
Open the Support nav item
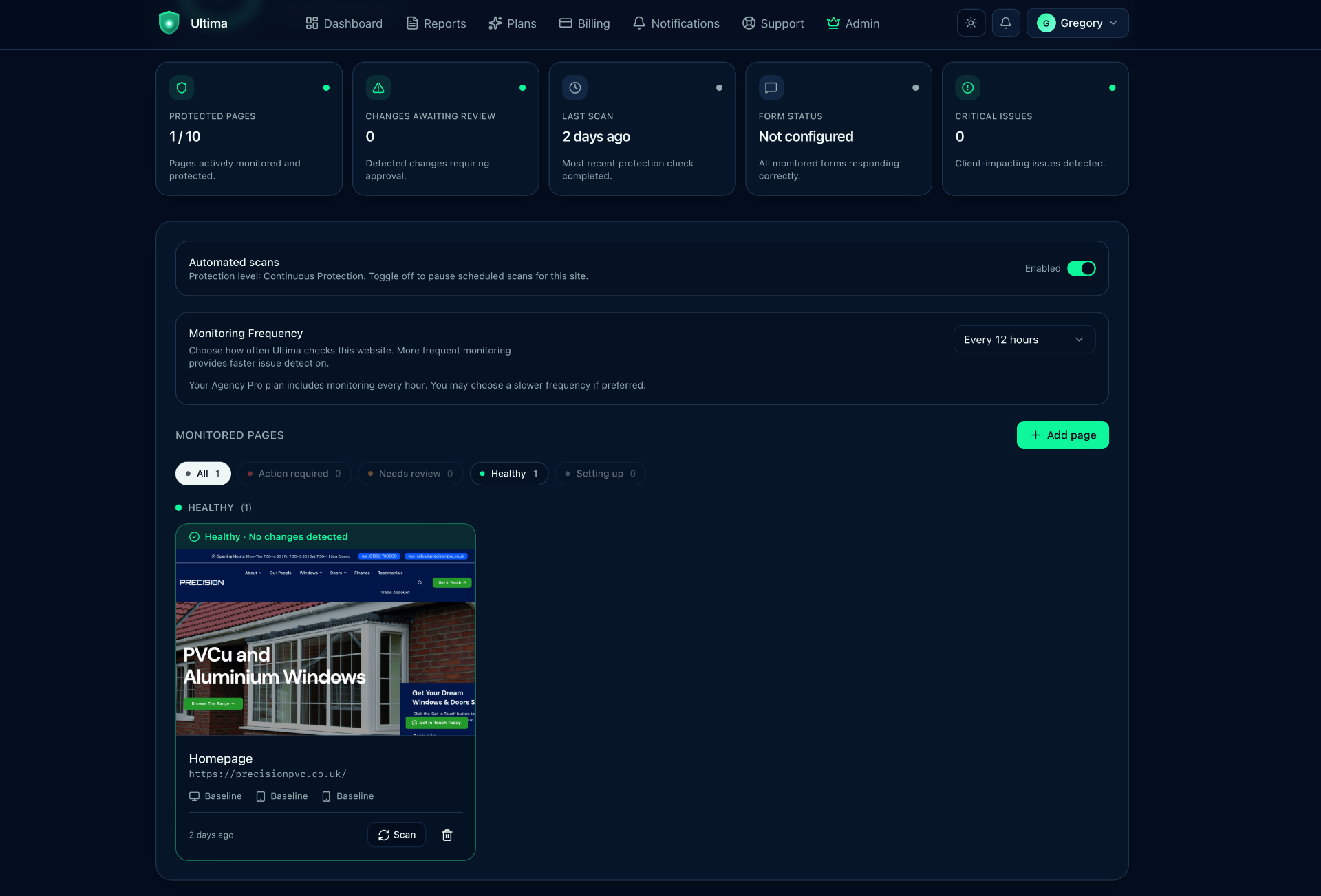(x=773, y=23)
